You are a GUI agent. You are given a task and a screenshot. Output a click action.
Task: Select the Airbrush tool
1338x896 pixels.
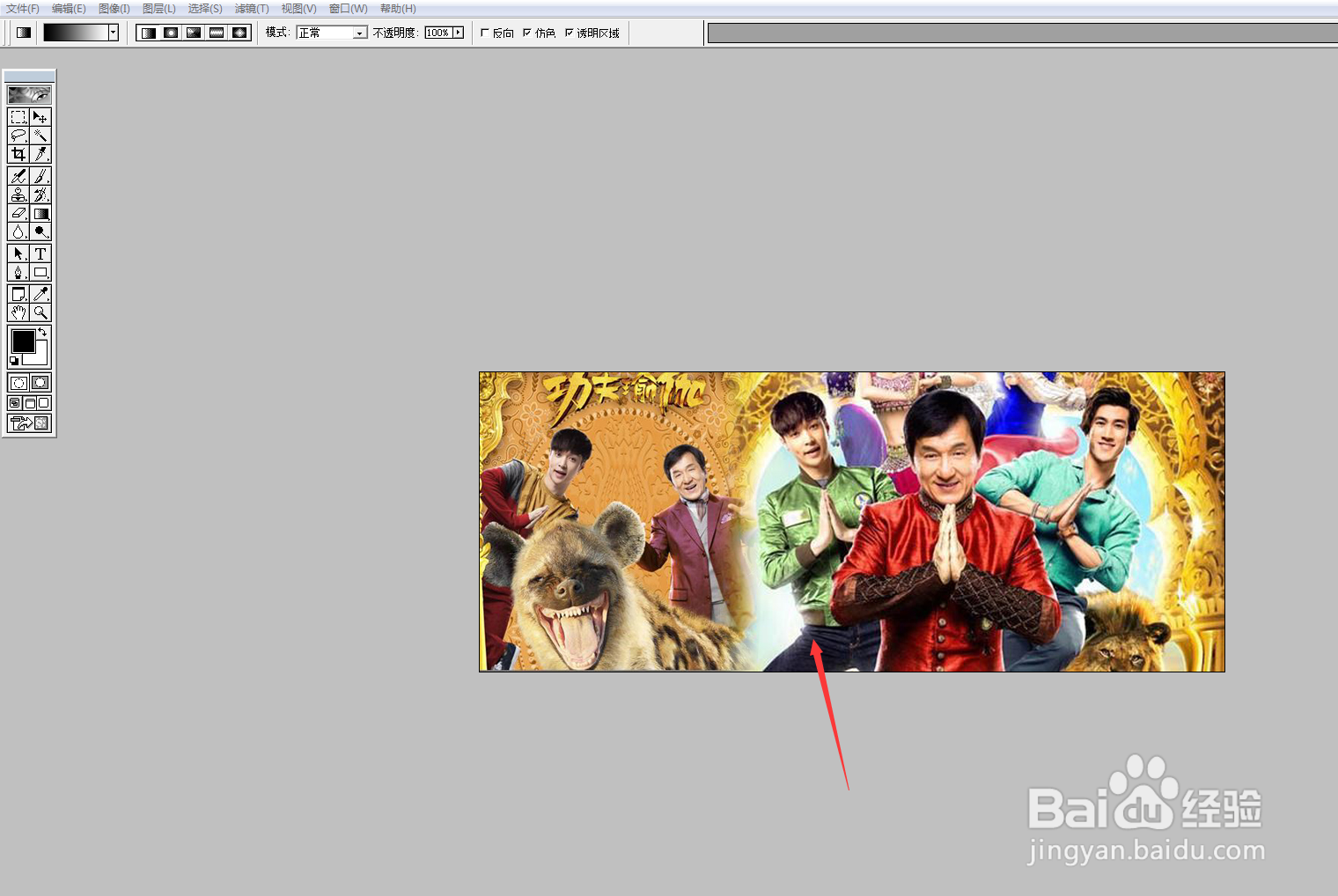[18, 176]
